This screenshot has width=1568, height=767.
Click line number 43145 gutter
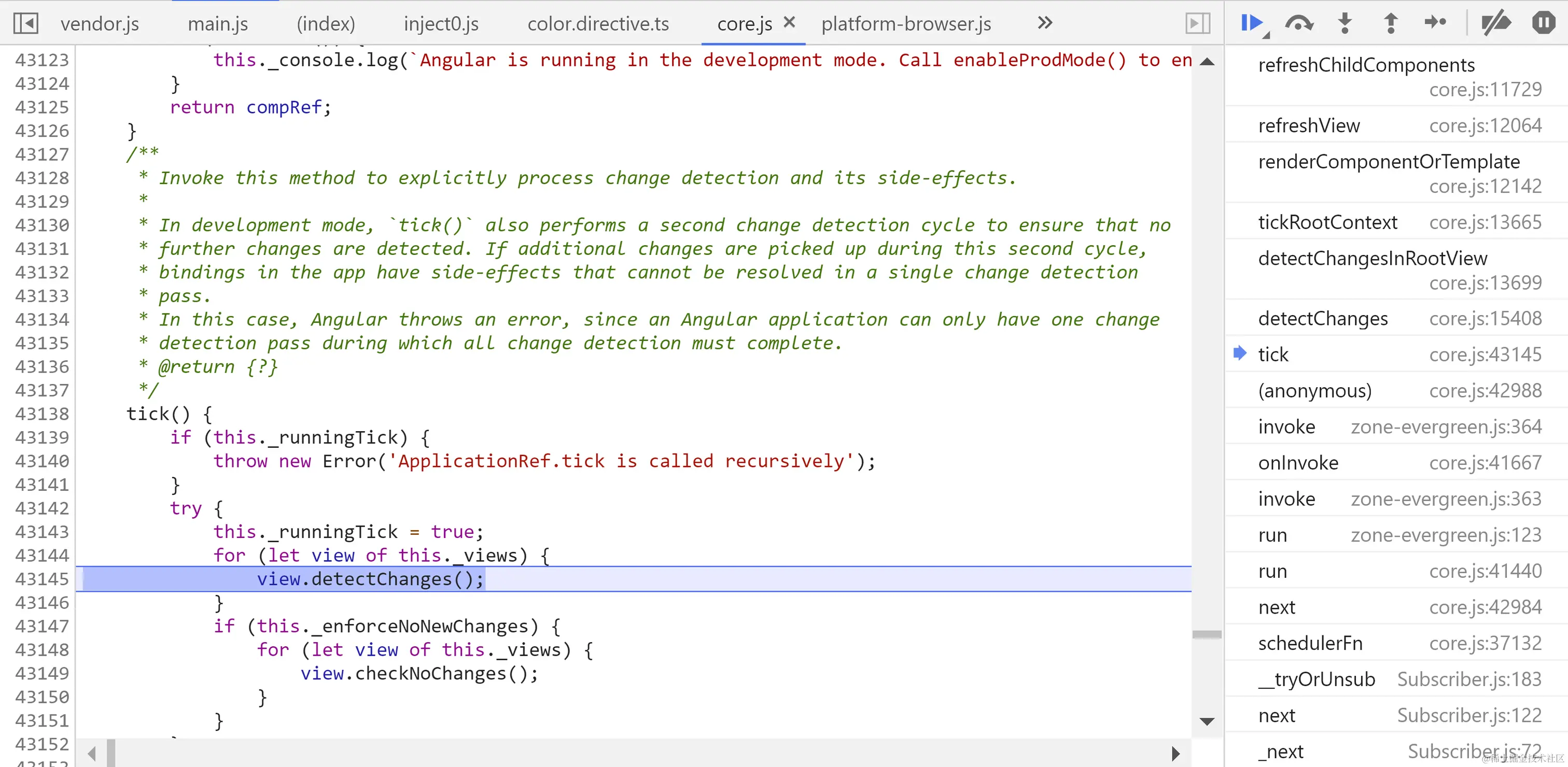(41, 578)
